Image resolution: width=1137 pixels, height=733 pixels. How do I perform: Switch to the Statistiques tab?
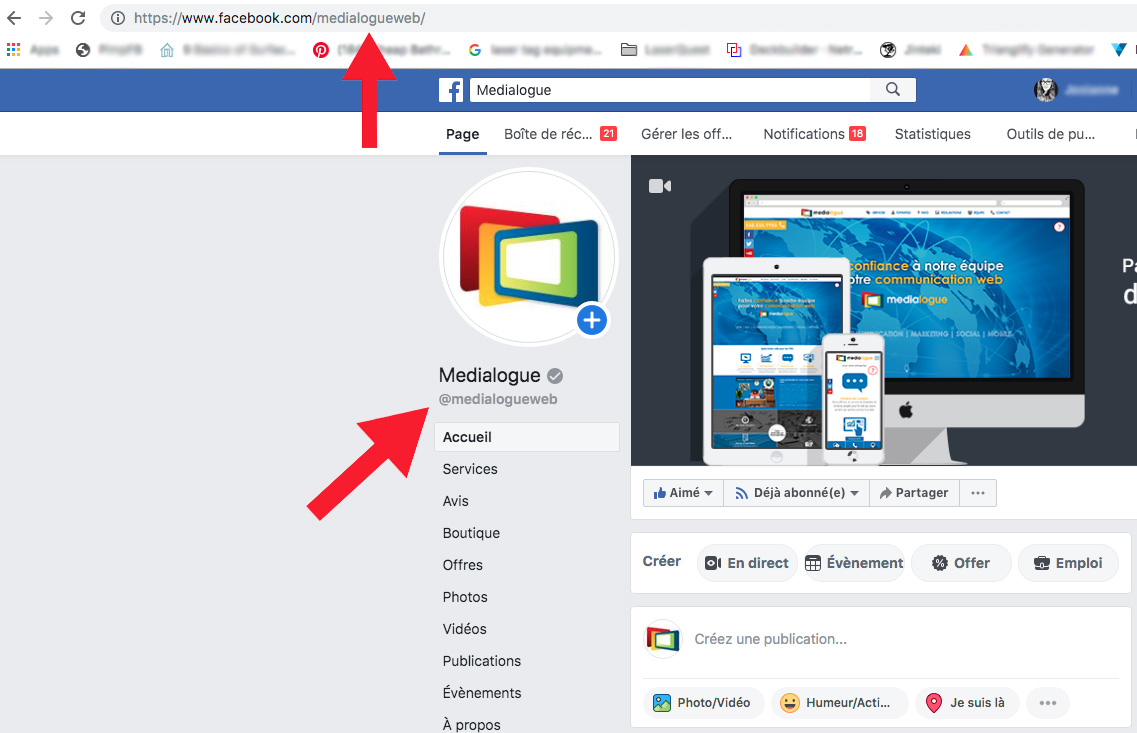(x=931, y=133)
